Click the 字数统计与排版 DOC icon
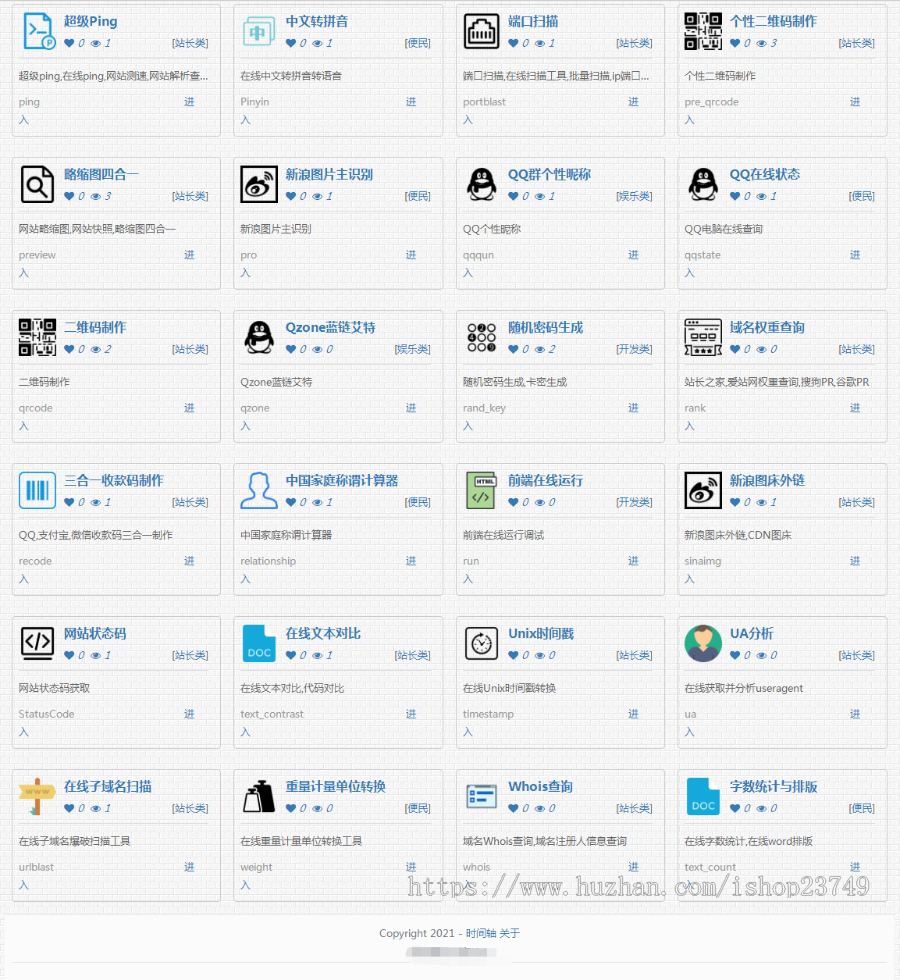The image size is (900, 980). pyautogui.click(x=703, y=797)
